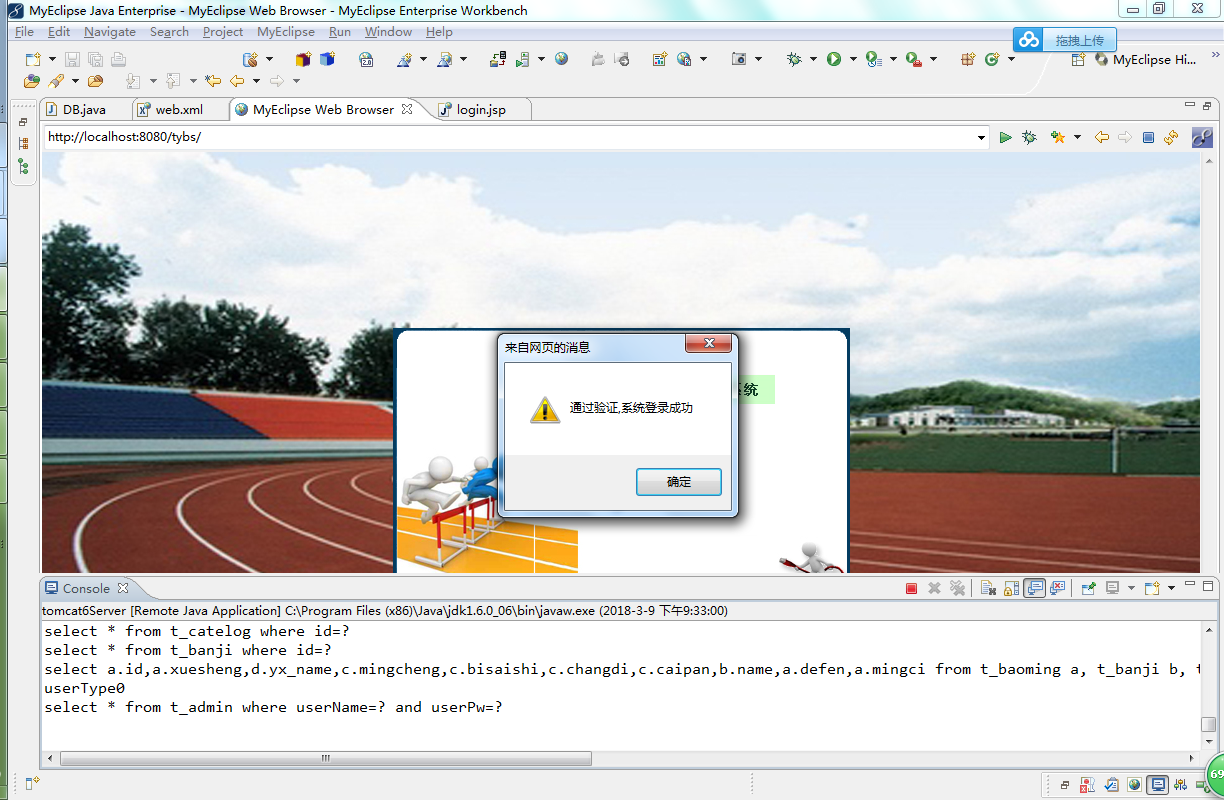Select the Console view tab

(85, 588)
